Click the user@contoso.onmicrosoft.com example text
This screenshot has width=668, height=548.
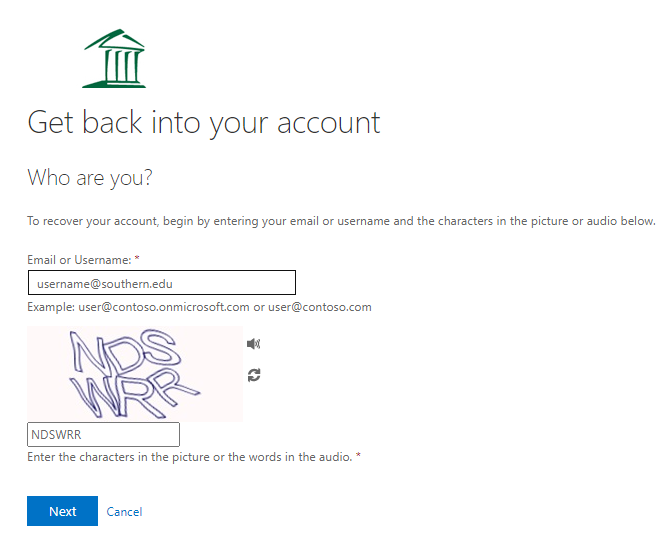pos(164,307)
